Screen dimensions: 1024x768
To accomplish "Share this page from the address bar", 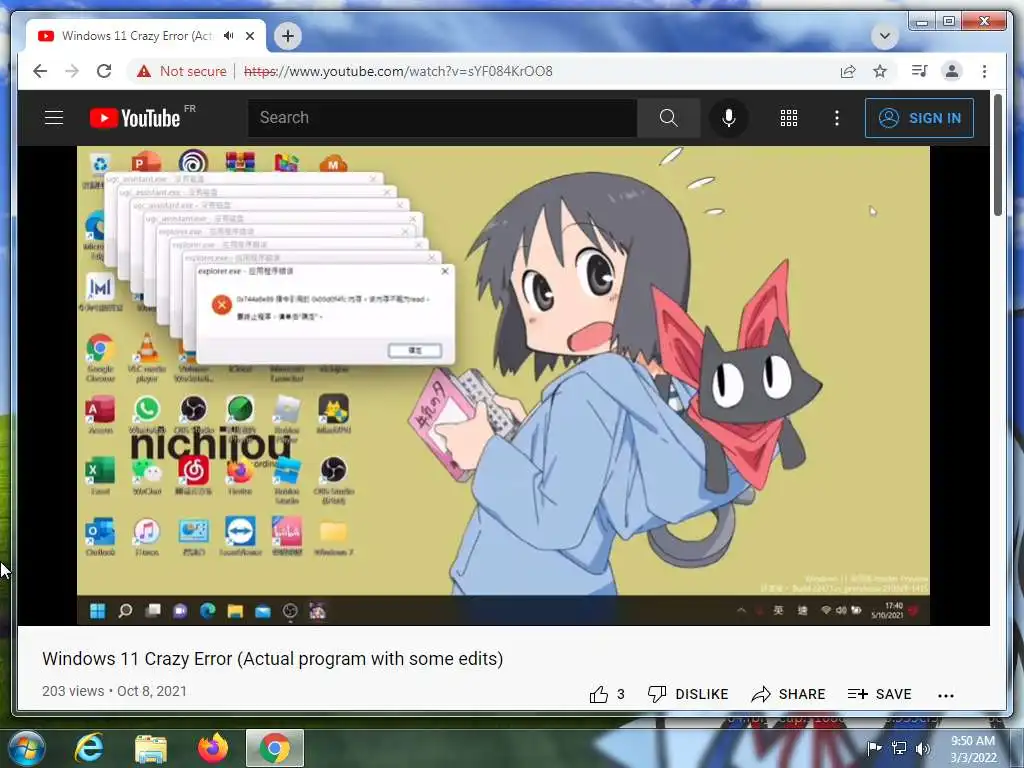I will 848,71.
